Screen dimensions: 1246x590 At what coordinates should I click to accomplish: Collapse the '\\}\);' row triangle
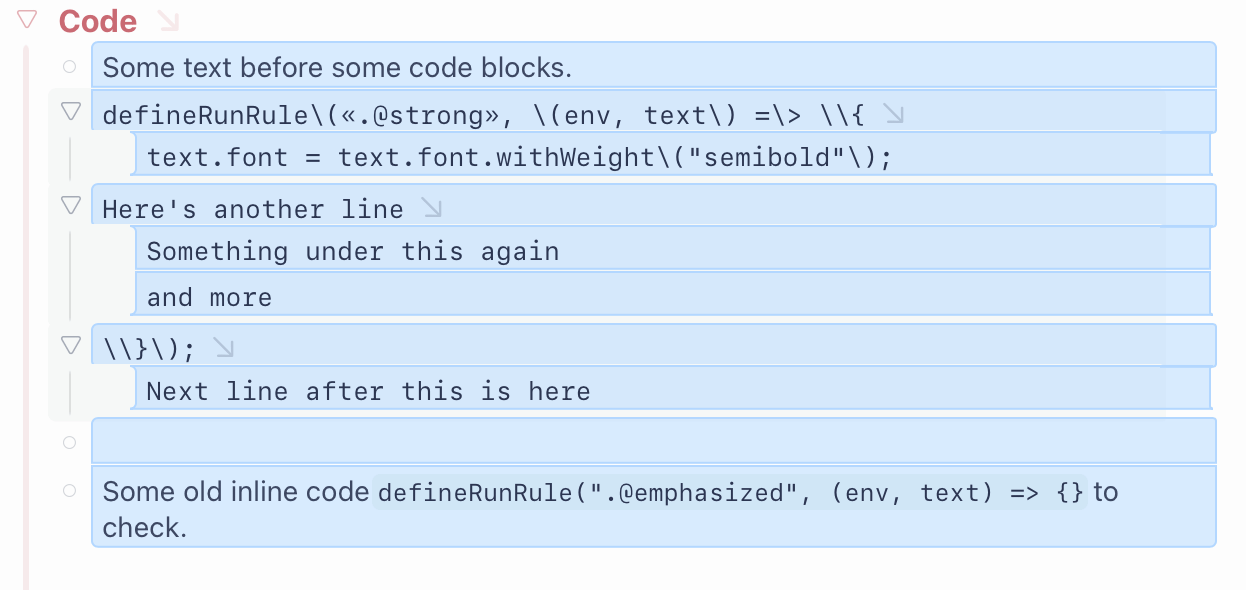tap(70, 345)
